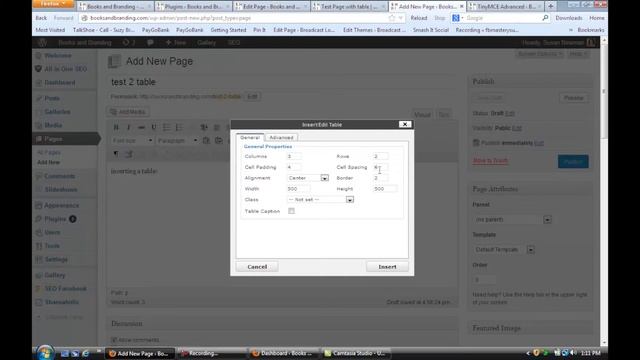Click the Preview button in Publish box
The image size is (640, 360).
573,98
